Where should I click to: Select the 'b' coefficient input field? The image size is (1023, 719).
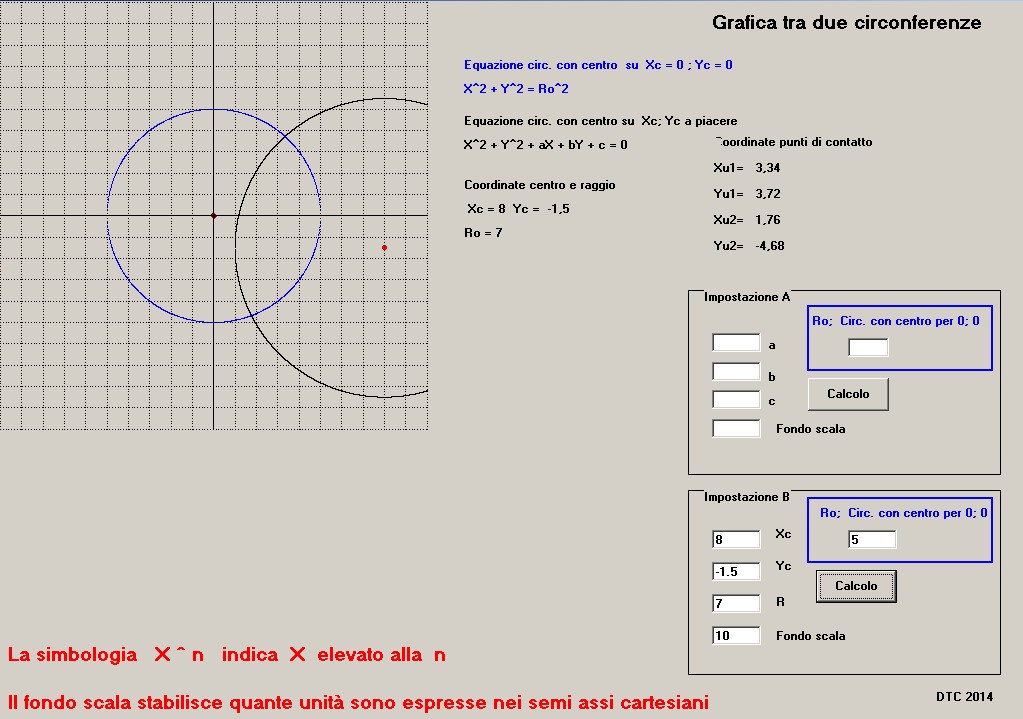(736, 372)
